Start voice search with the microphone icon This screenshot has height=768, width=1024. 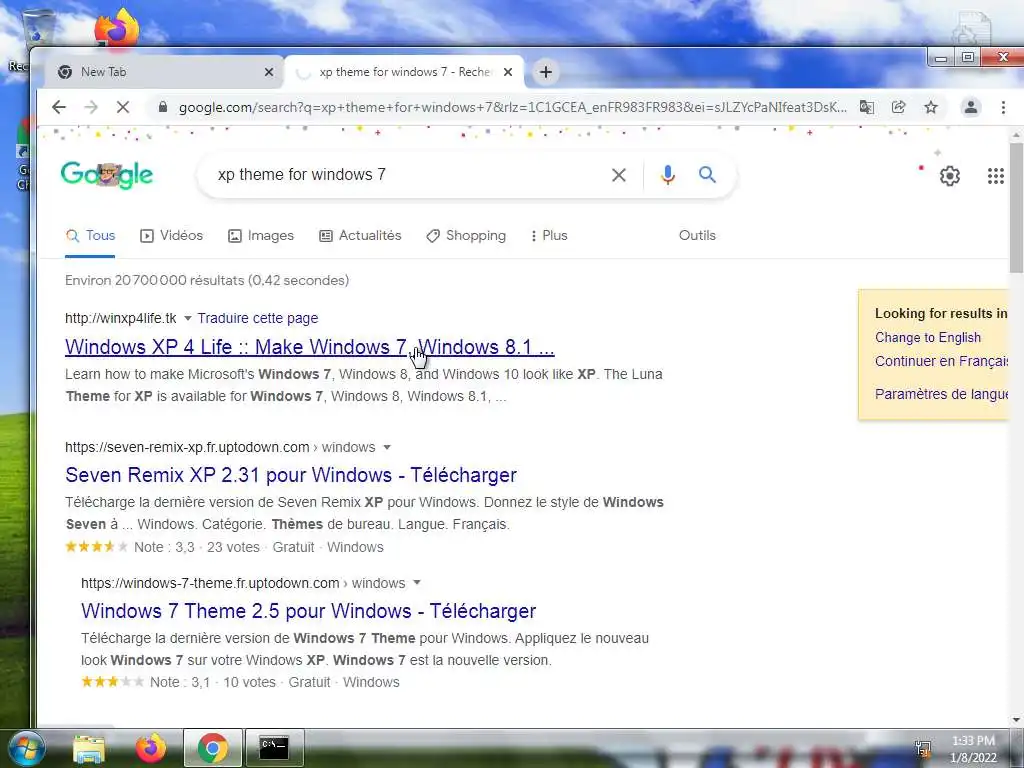point(667,174)
